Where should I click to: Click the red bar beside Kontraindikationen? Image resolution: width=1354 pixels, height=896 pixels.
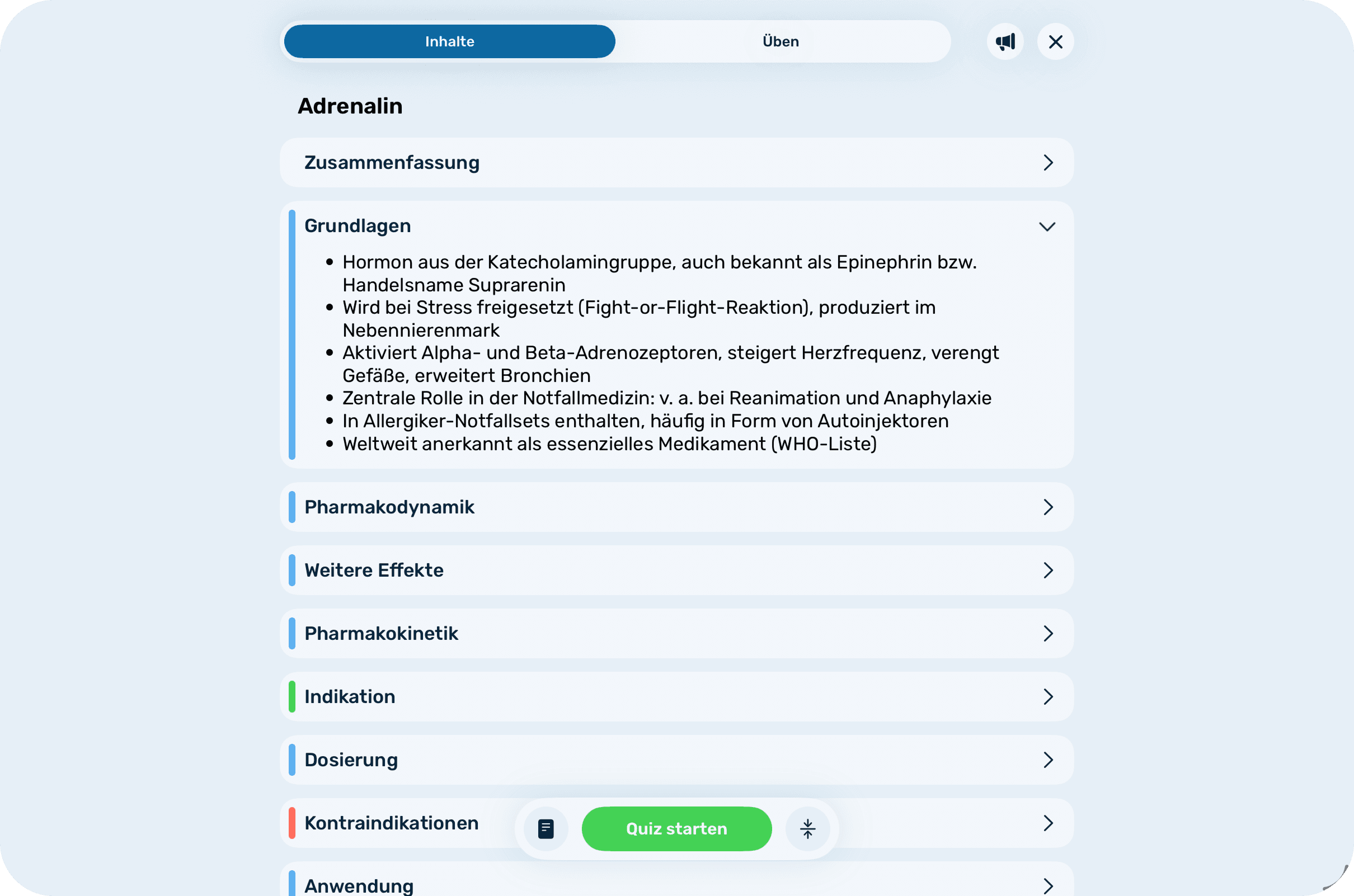coord(292,823)
